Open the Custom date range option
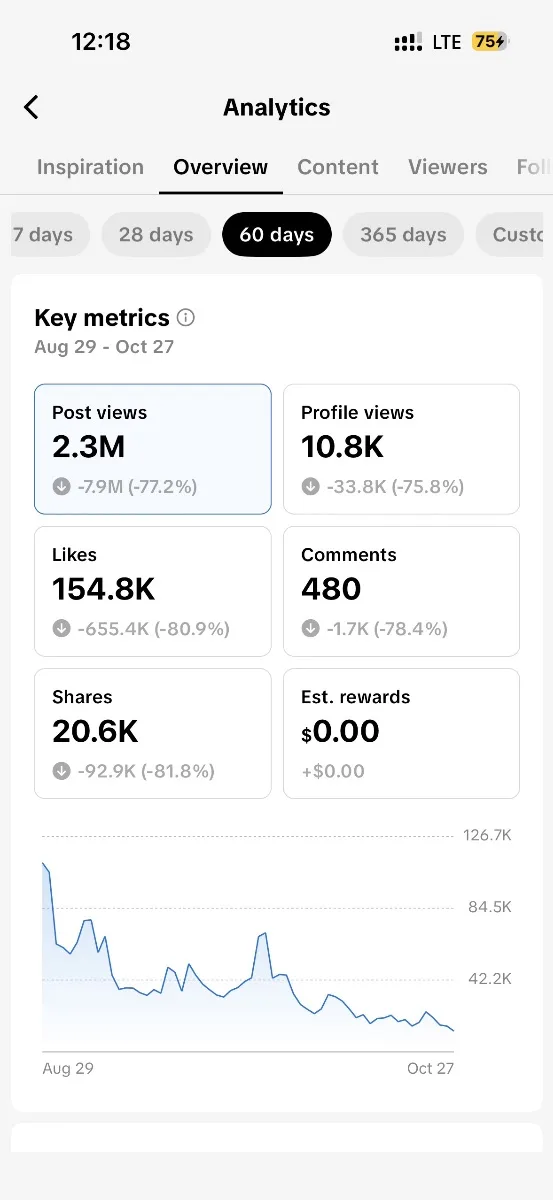Screen dimensions: 553x1200 coord(515,235)
